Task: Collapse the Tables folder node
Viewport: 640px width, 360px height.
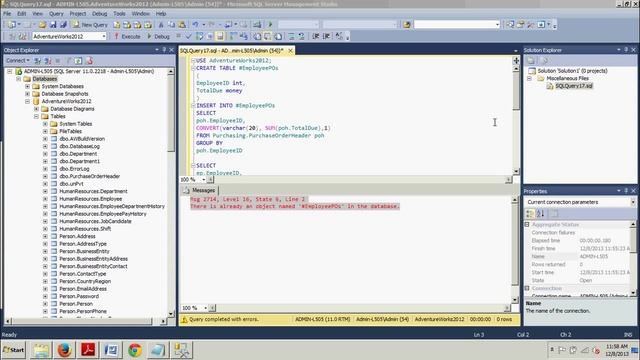Action: pos(36,116)
